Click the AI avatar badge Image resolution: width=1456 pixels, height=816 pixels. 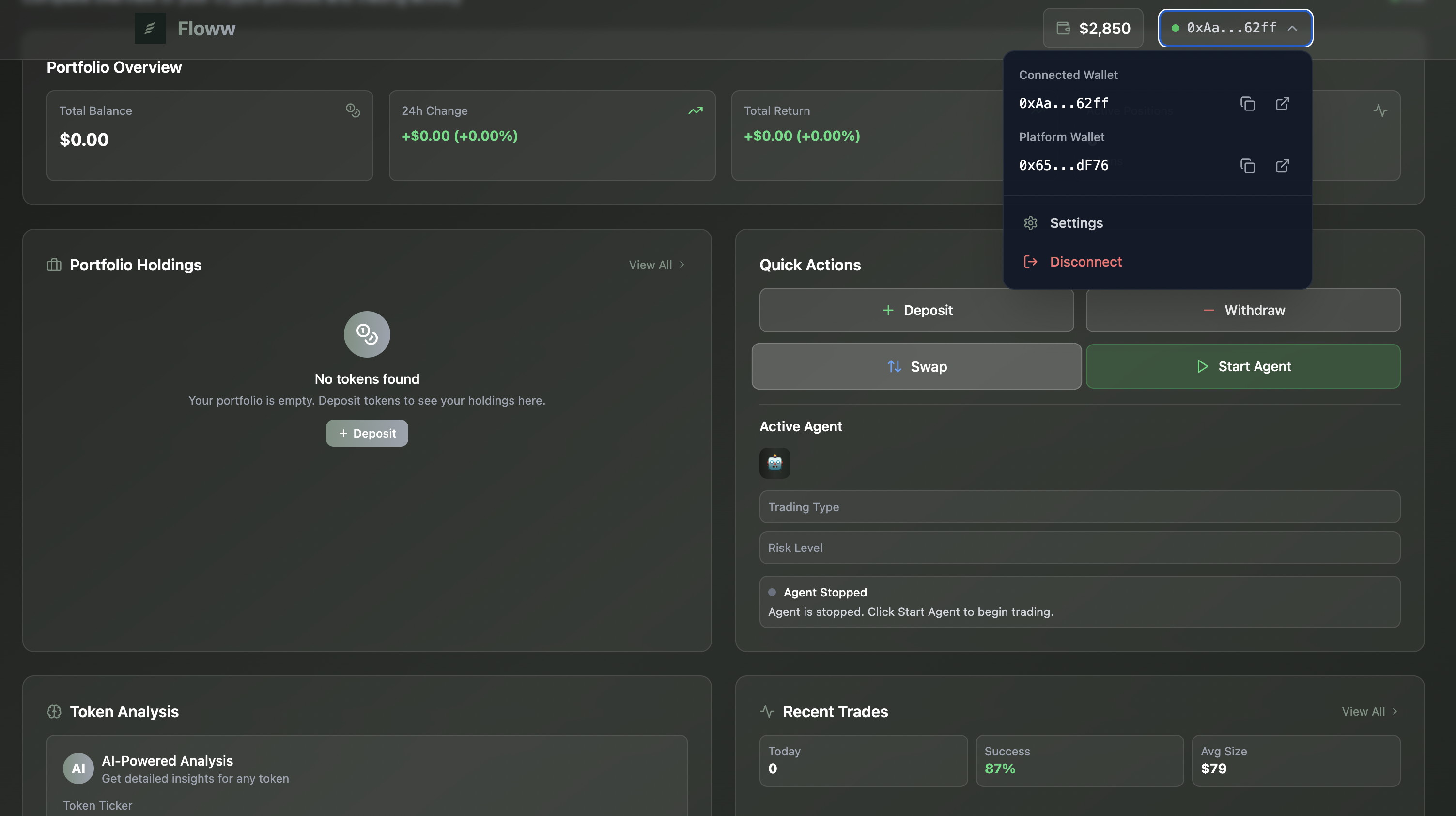coord(78,769)
